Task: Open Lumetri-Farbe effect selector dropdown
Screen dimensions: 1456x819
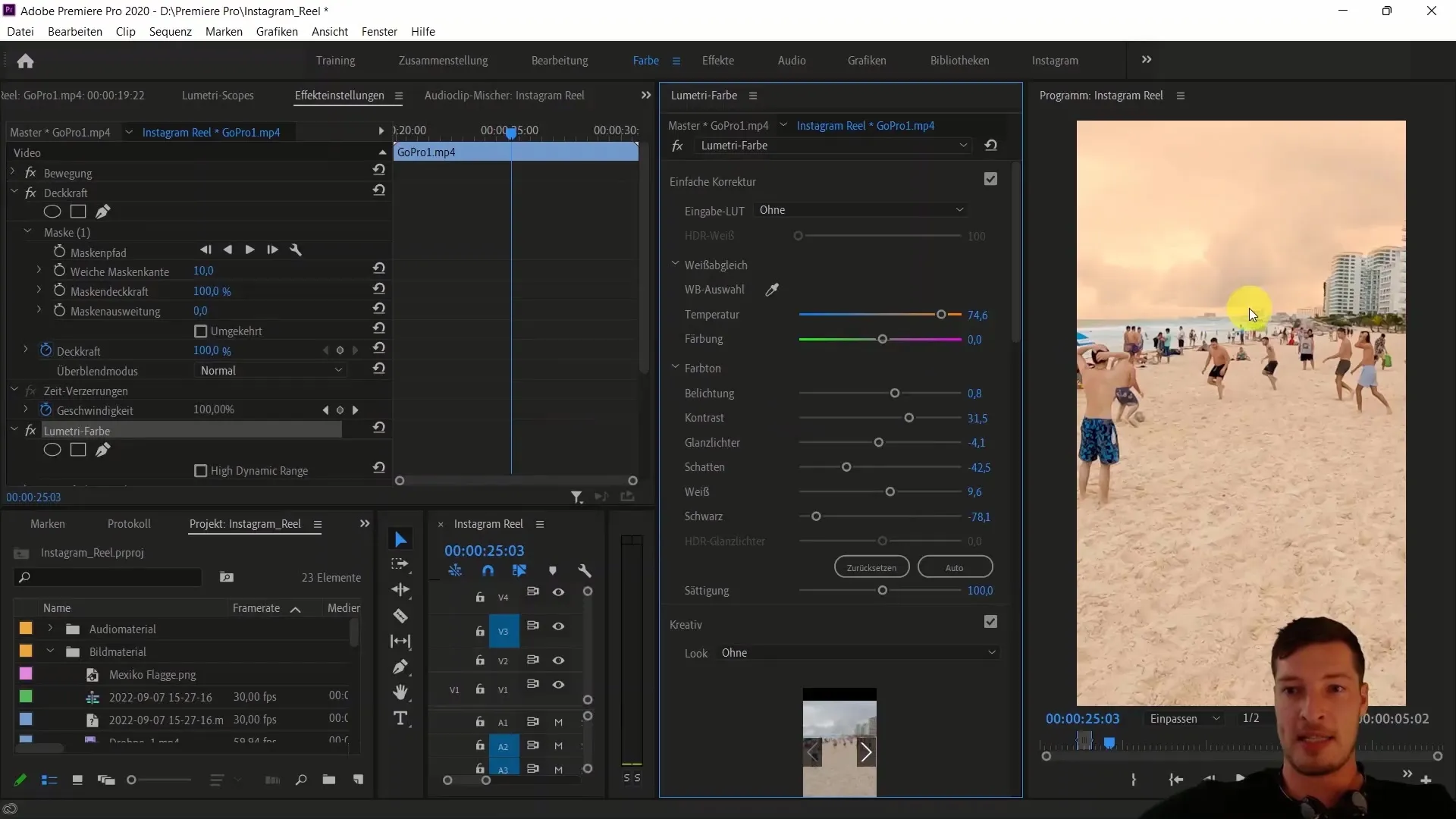Action: pyautogui.click(x=834, y=146)
